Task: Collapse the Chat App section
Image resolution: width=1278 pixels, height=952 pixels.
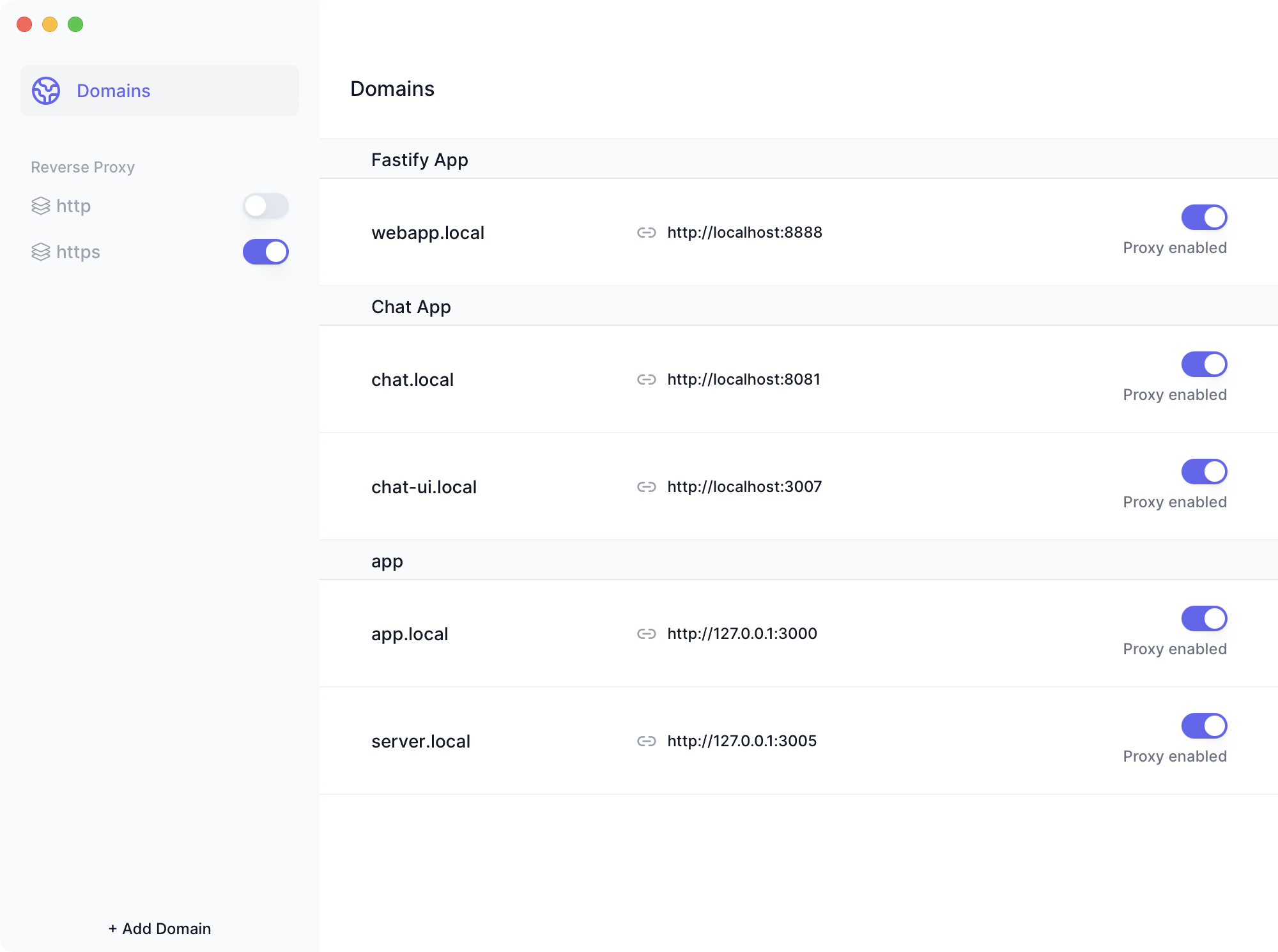Action: (412, 306)
